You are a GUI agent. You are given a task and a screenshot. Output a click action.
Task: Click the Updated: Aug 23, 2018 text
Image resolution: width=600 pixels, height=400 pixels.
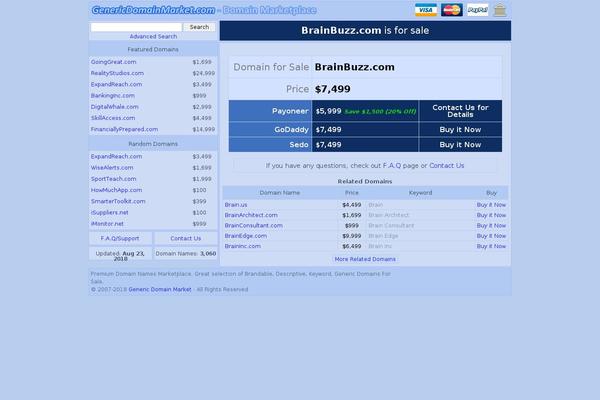pyautogui.click(x=120, y=256)
